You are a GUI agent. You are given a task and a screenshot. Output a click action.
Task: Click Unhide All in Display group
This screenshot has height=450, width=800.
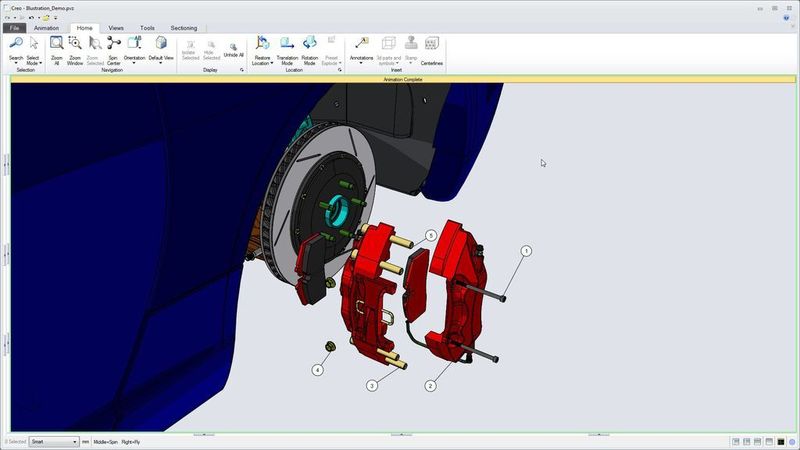coord(233,50)
